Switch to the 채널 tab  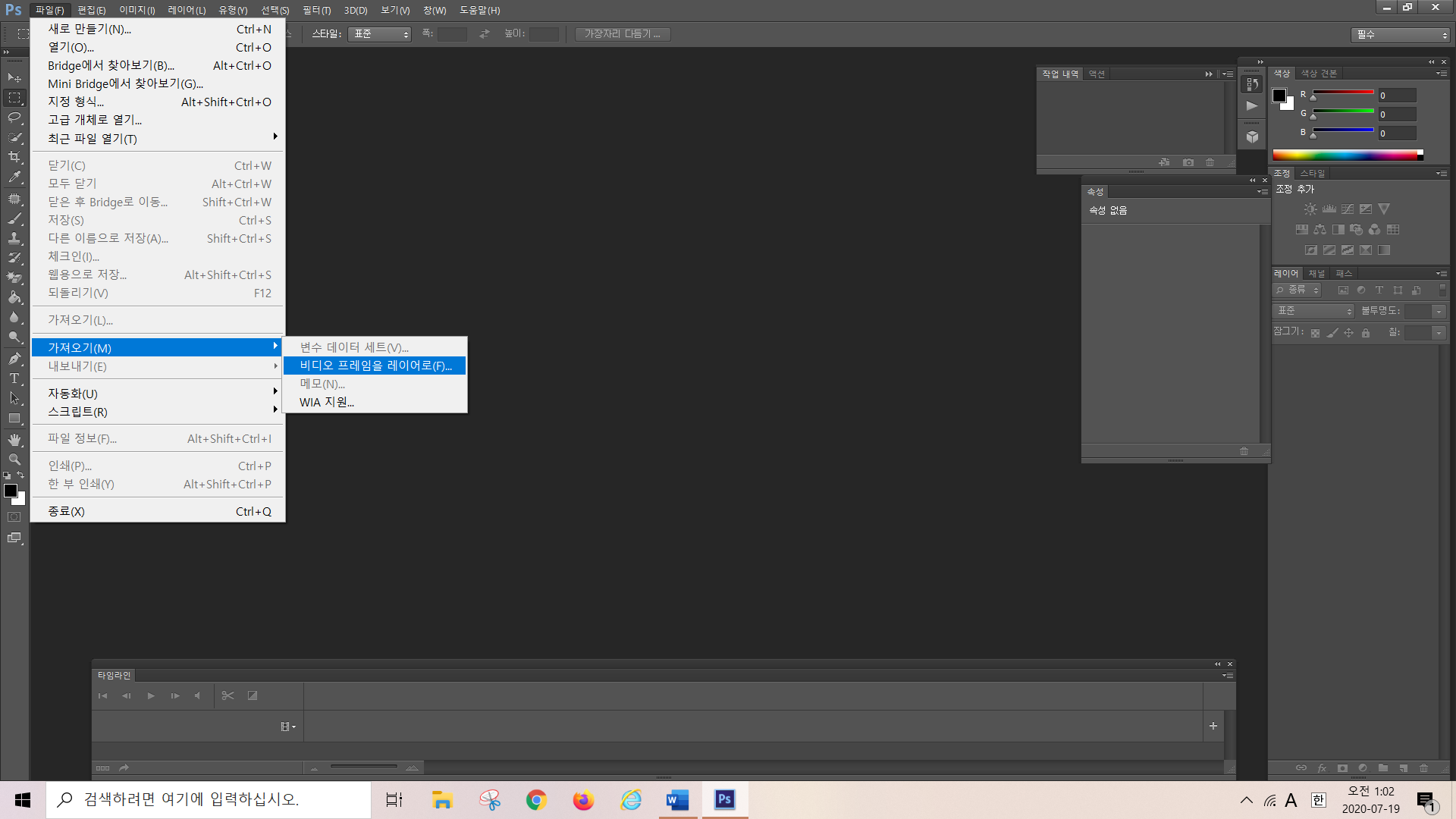tap(1316, 274)
